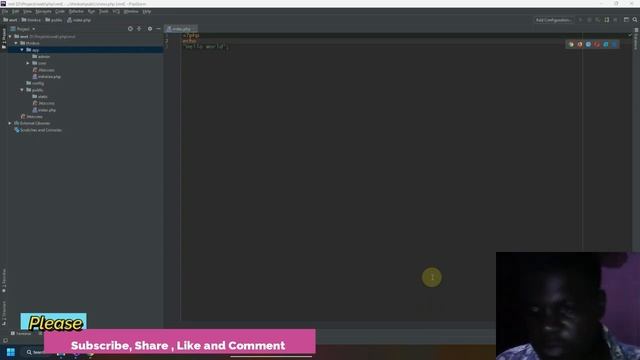This screenshot has height=360, width=640.
Task: Click the index.php breadcrumb in navigation bar
Action: pos(79,20)
